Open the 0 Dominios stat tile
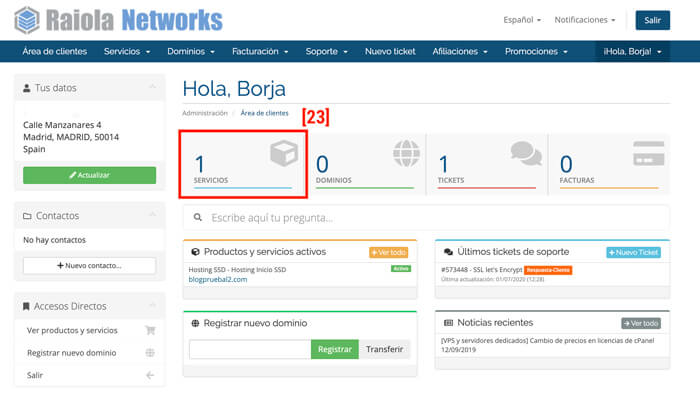This screenshot has width=700, height=401. coord(366,164)
